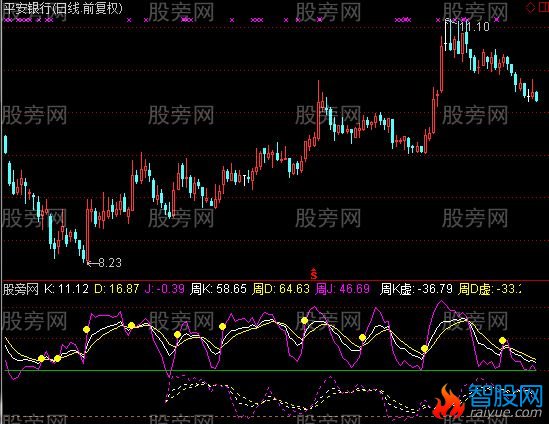
Task: Click the D: 16.87 indicator value
Action: [x=117, y=289]
